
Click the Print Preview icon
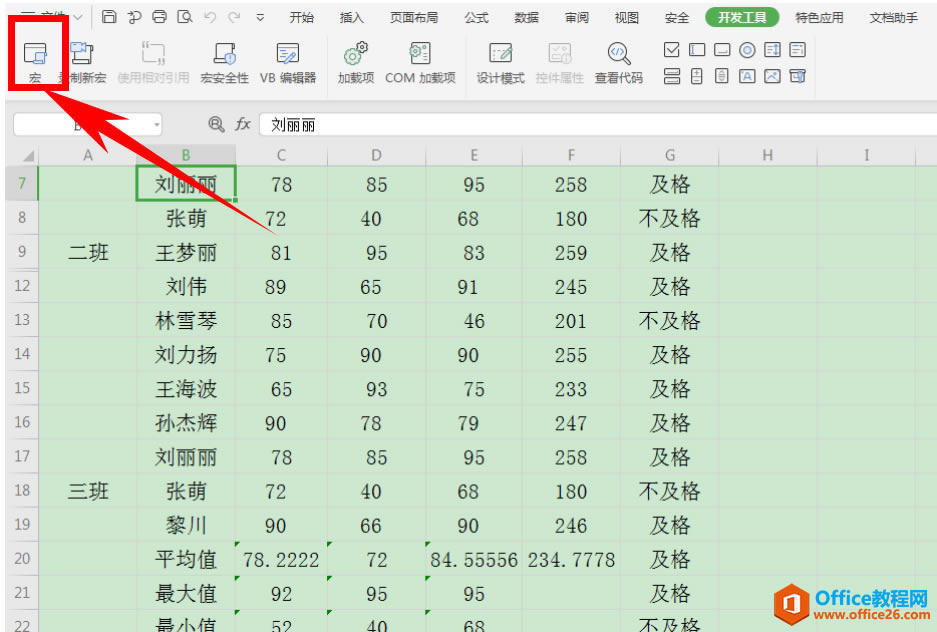185,17
